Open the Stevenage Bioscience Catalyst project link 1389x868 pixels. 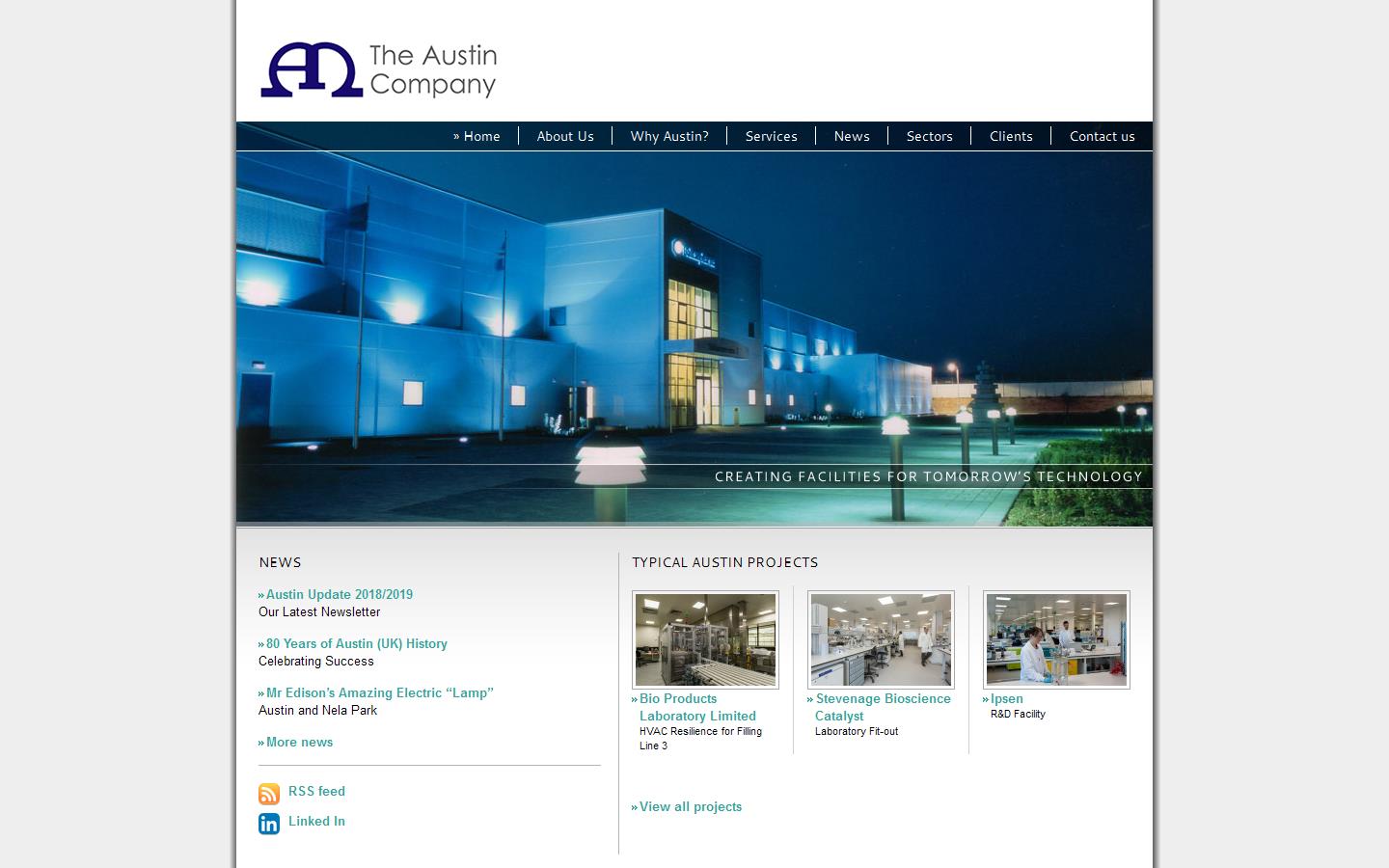point(879,707)
